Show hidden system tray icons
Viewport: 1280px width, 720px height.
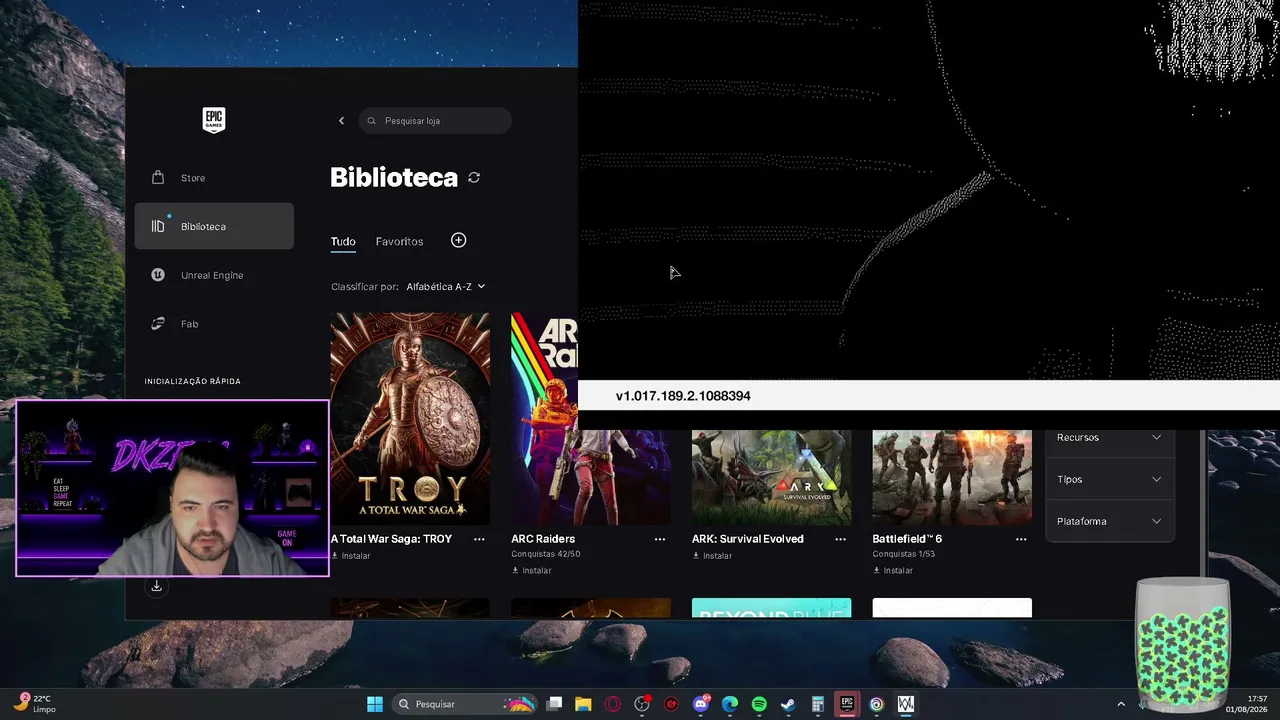[x=1120, y=704]
